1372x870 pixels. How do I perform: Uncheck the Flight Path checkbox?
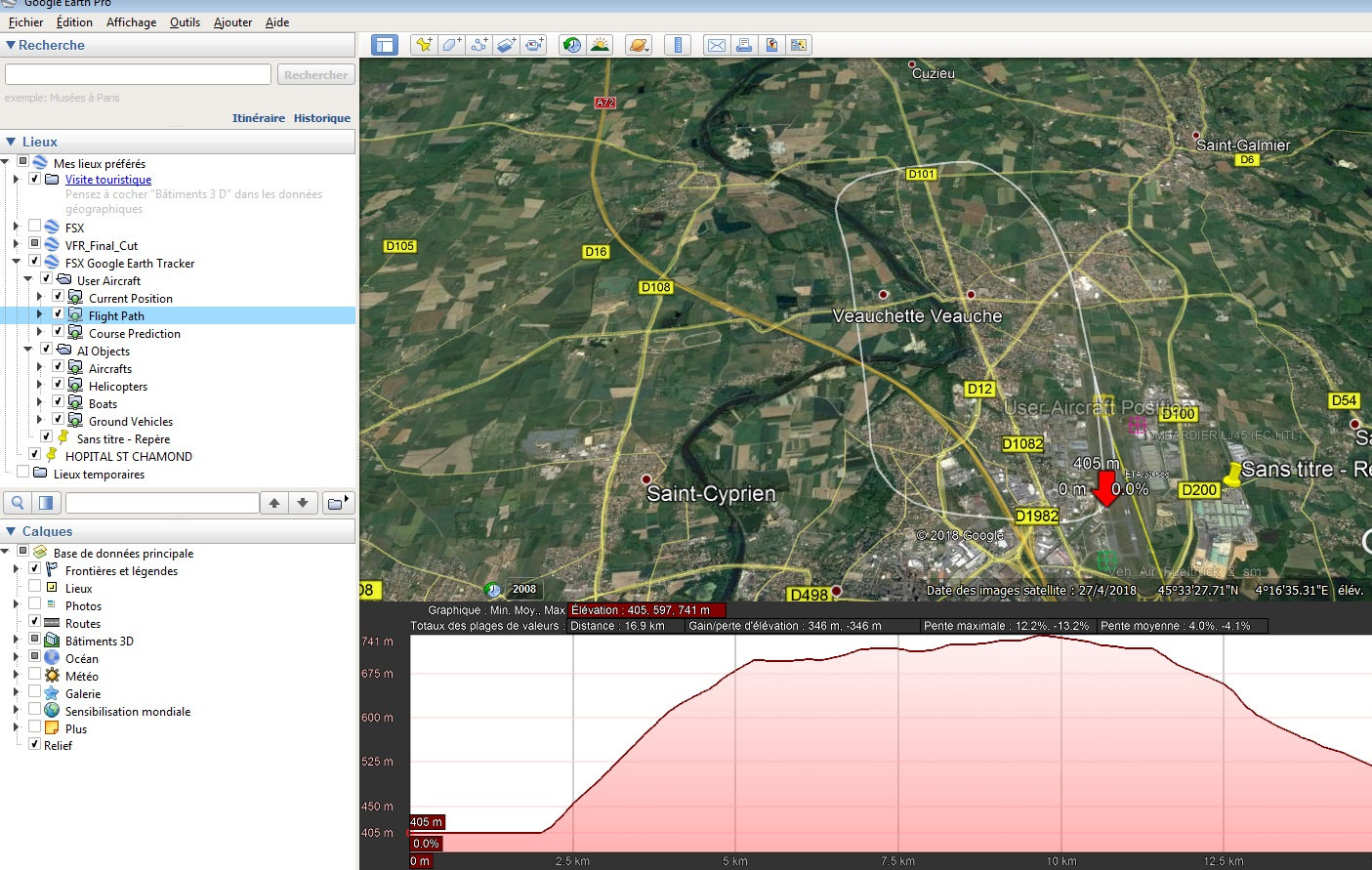coord(58,314)
